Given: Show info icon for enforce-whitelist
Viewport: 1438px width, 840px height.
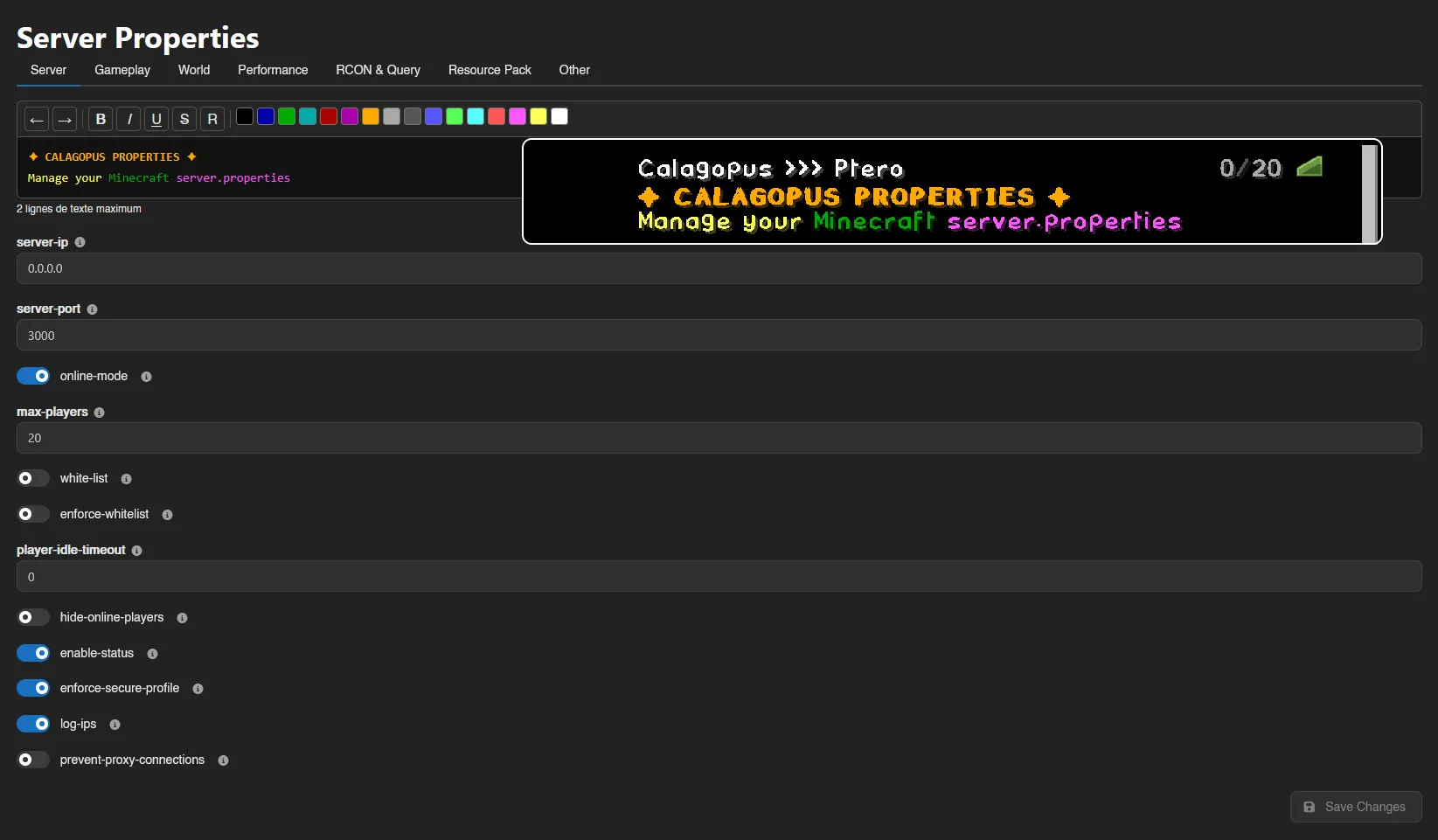Looking at the screenshot, I should [167, 515].
